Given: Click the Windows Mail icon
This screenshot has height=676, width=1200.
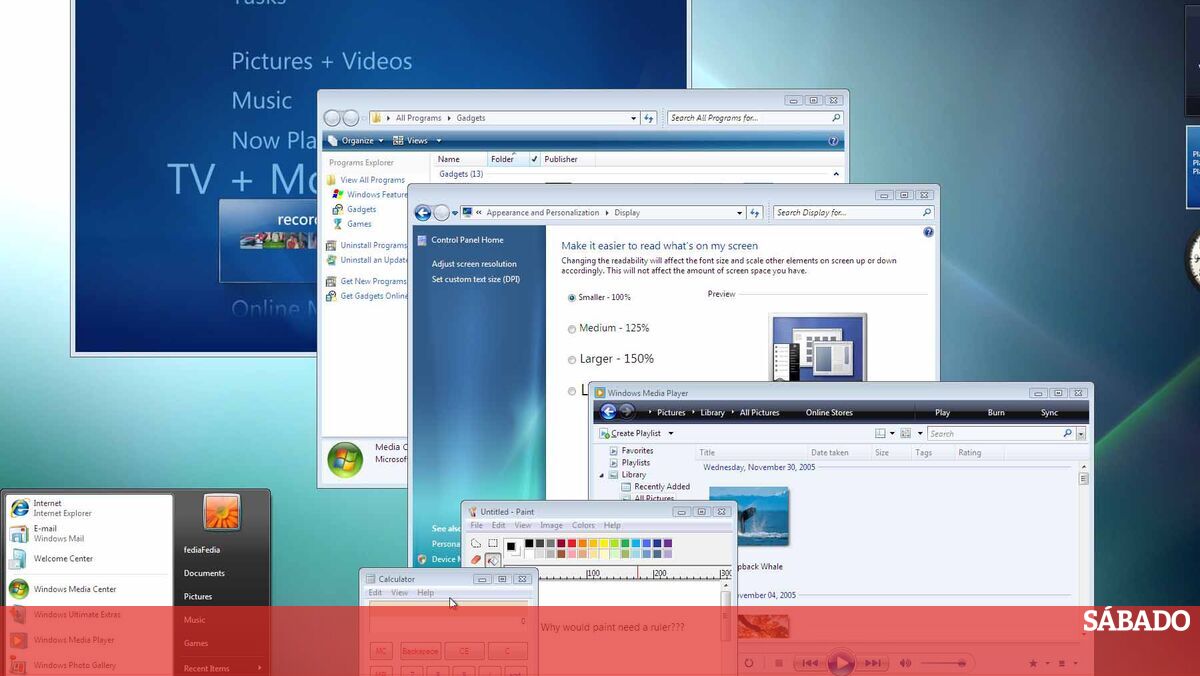Looking at the screenshot, I should click(x=19, y=534).
